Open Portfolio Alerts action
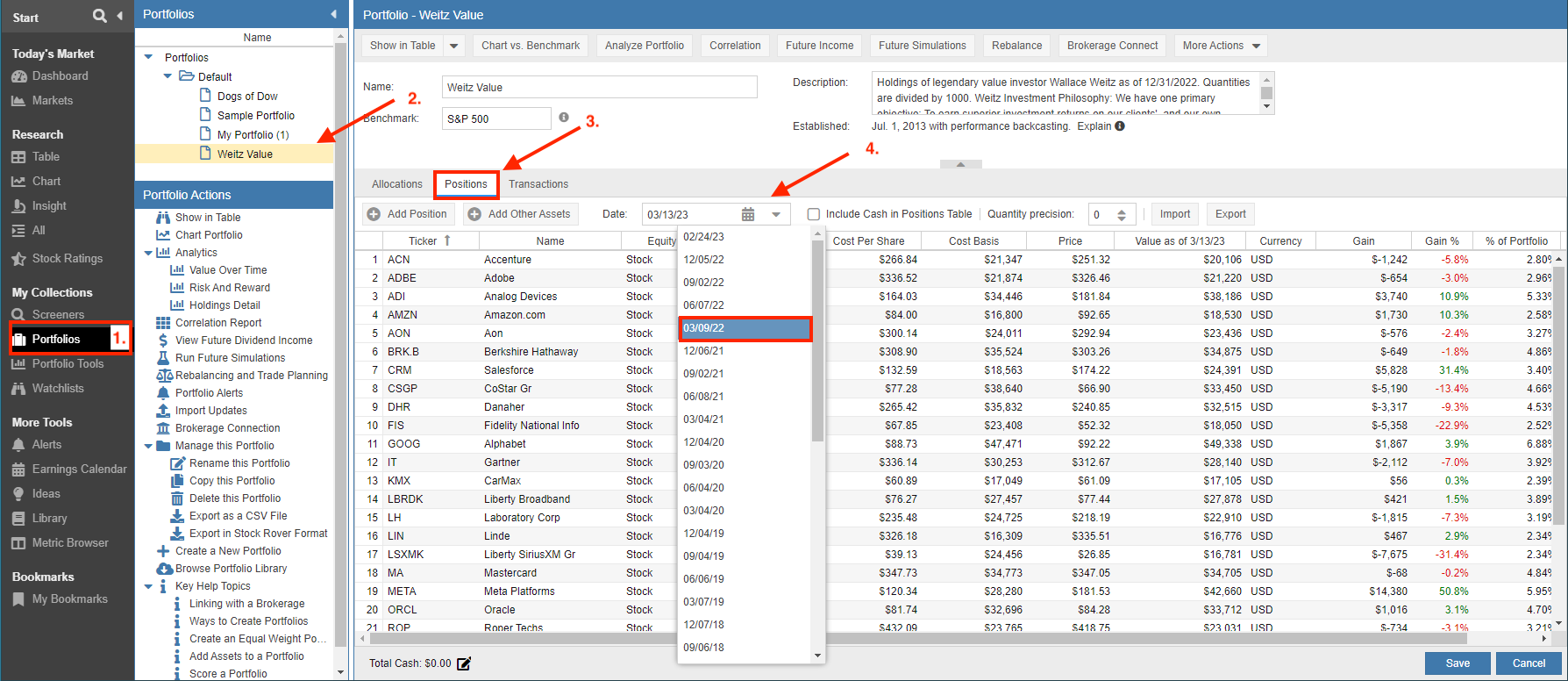This screenshot has height=681, width=1568. [x=209, y=393]
